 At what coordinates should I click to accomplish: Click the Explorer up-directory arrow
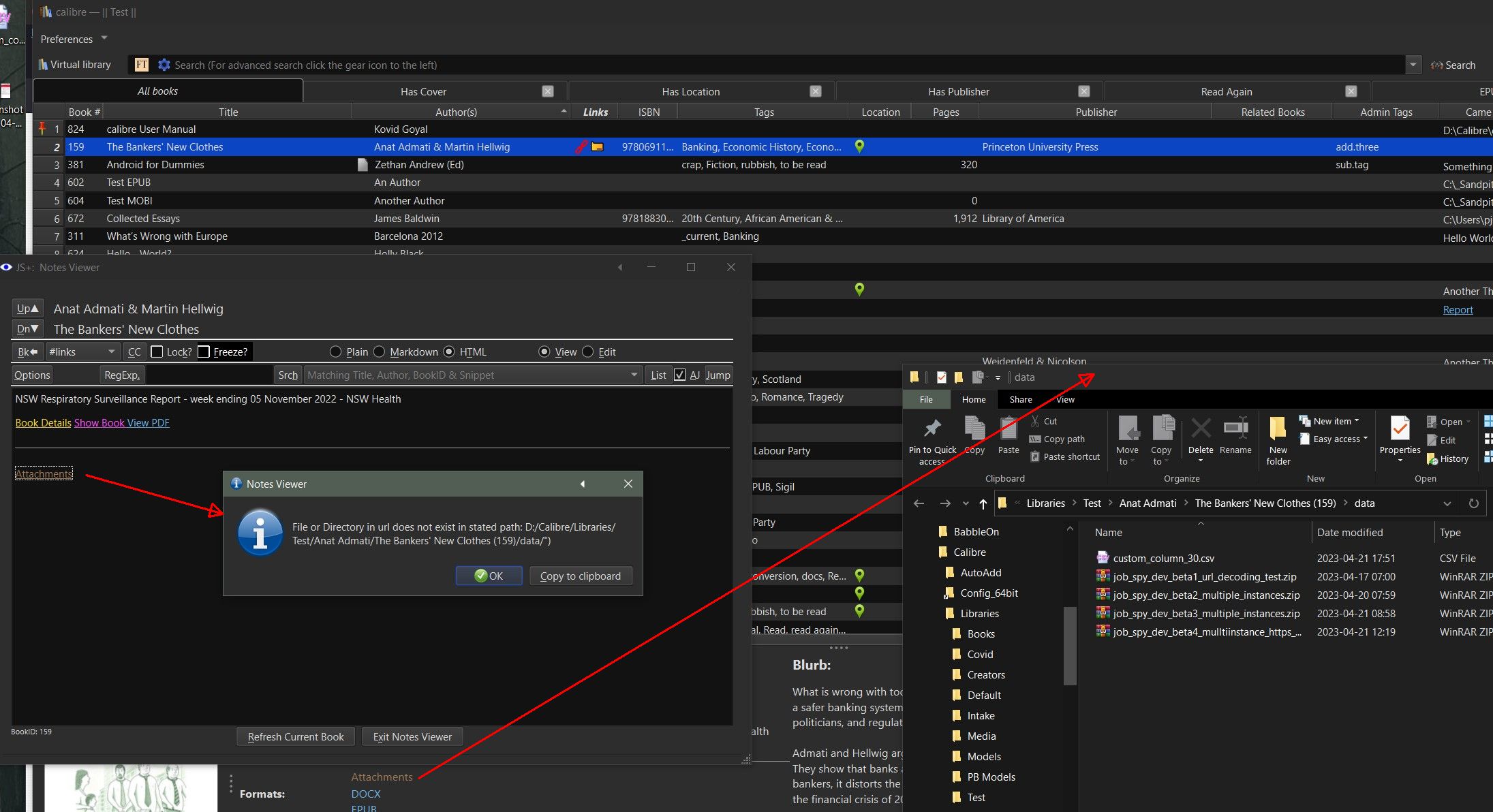coord(983,503)
